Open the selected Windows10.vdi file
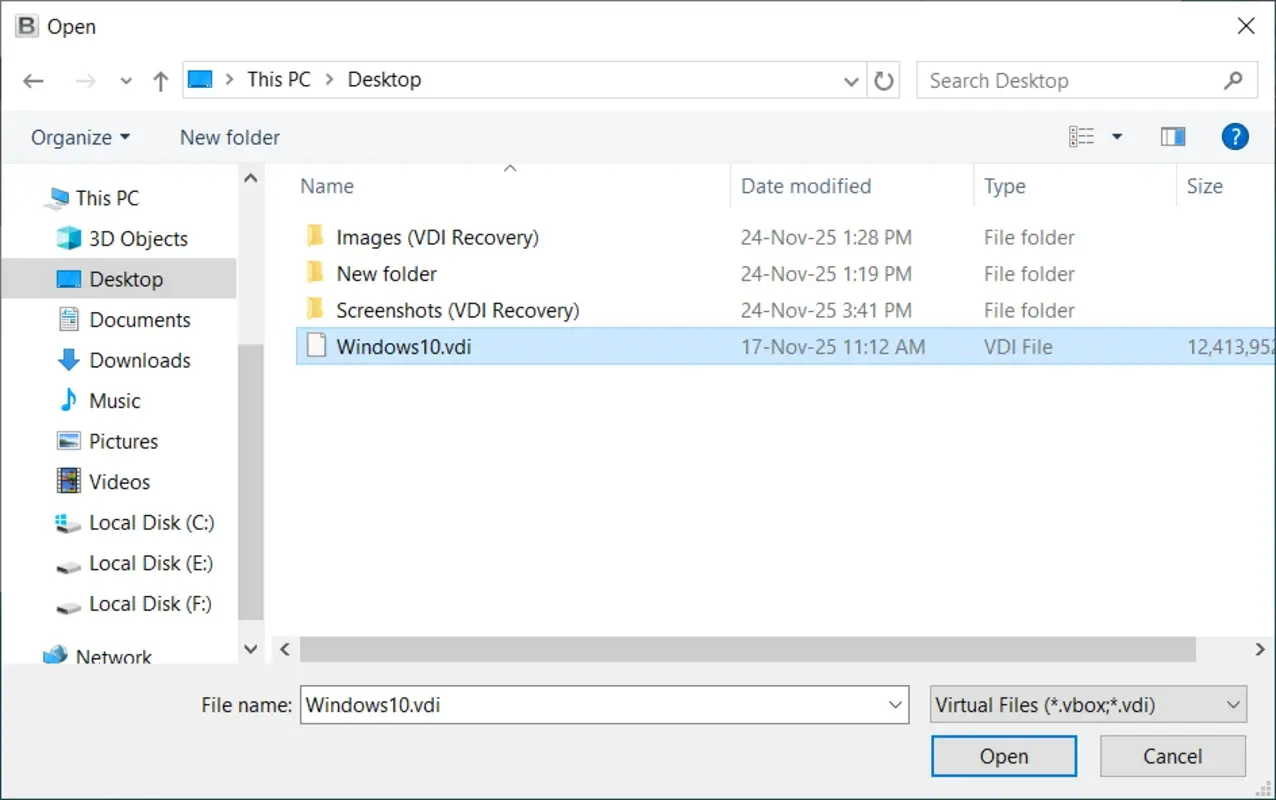The height and width of the screenshot is (800, 1276). coord(1004,756)
